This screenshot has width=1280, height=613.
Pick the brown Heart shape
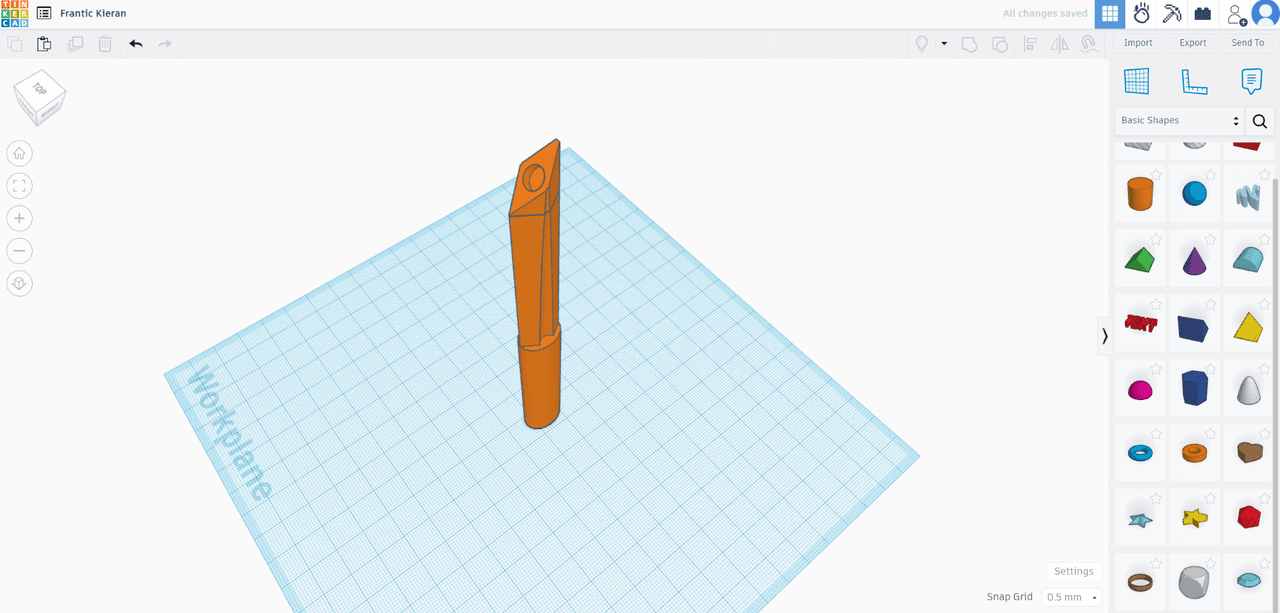pos(1248,453)
